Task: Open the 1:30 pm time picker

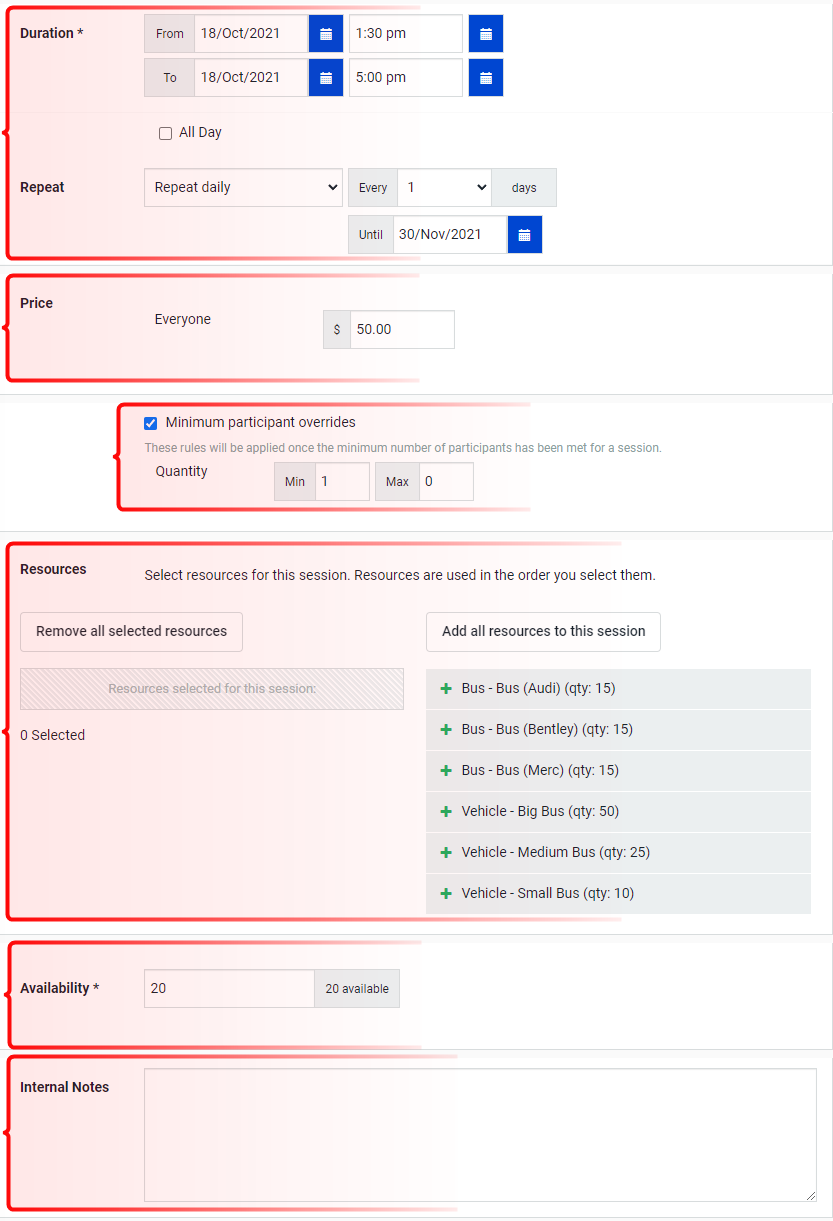Action: point(485,33)
